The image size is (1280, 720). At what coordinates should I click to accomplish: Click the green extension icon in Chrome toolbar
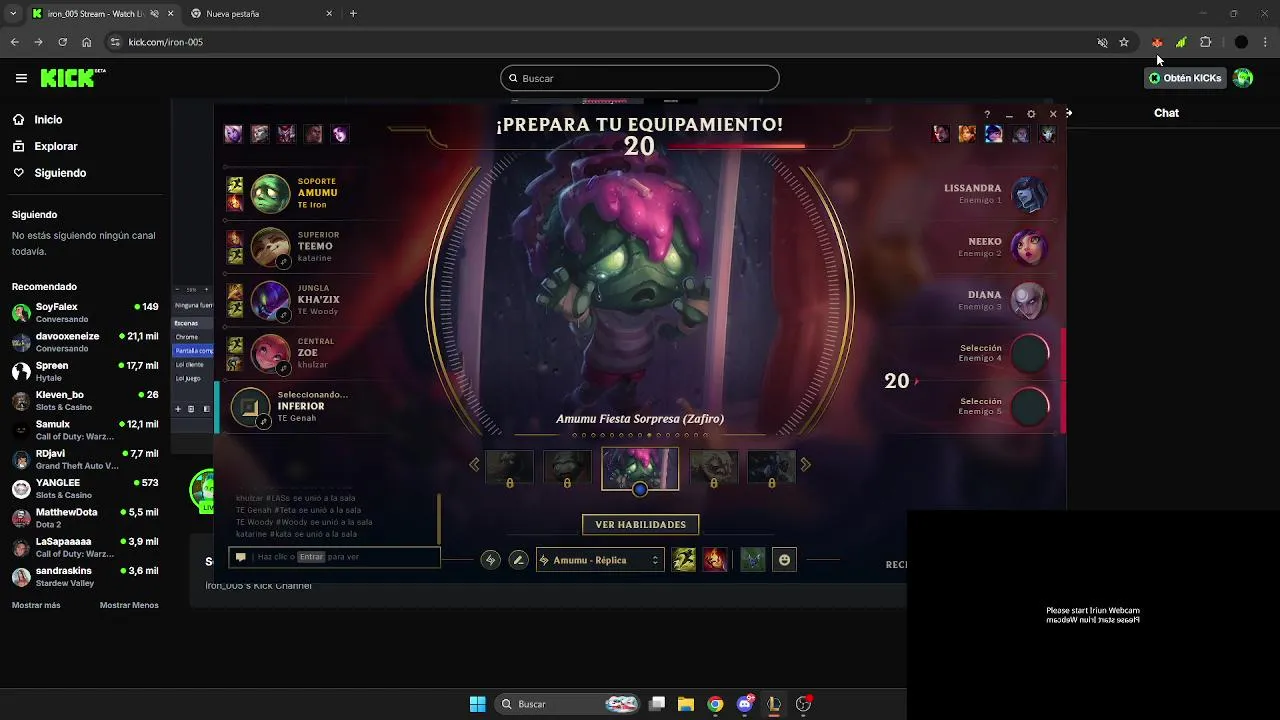[1181, 42]
